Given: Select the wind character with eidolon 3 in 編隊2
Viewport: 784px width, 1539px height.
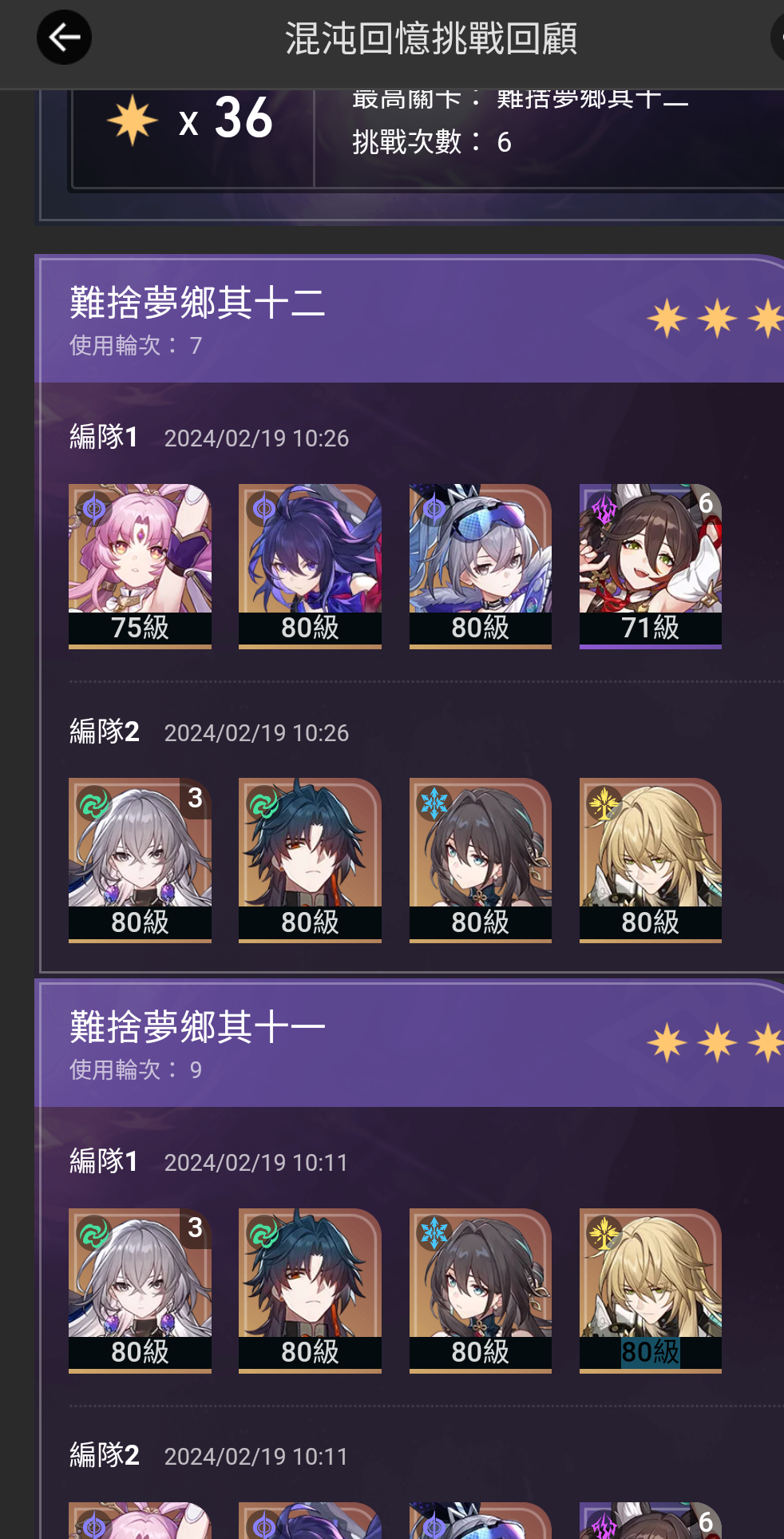Looking at the screenshot, I should (x=140, y=860).
